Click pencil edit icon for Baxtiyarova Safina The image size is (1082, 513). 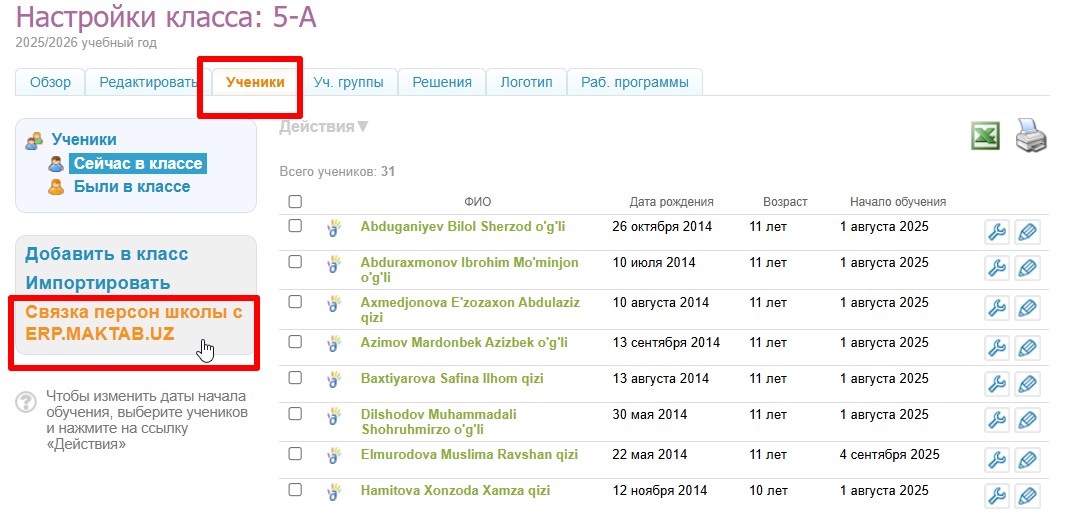(1028, 385)
